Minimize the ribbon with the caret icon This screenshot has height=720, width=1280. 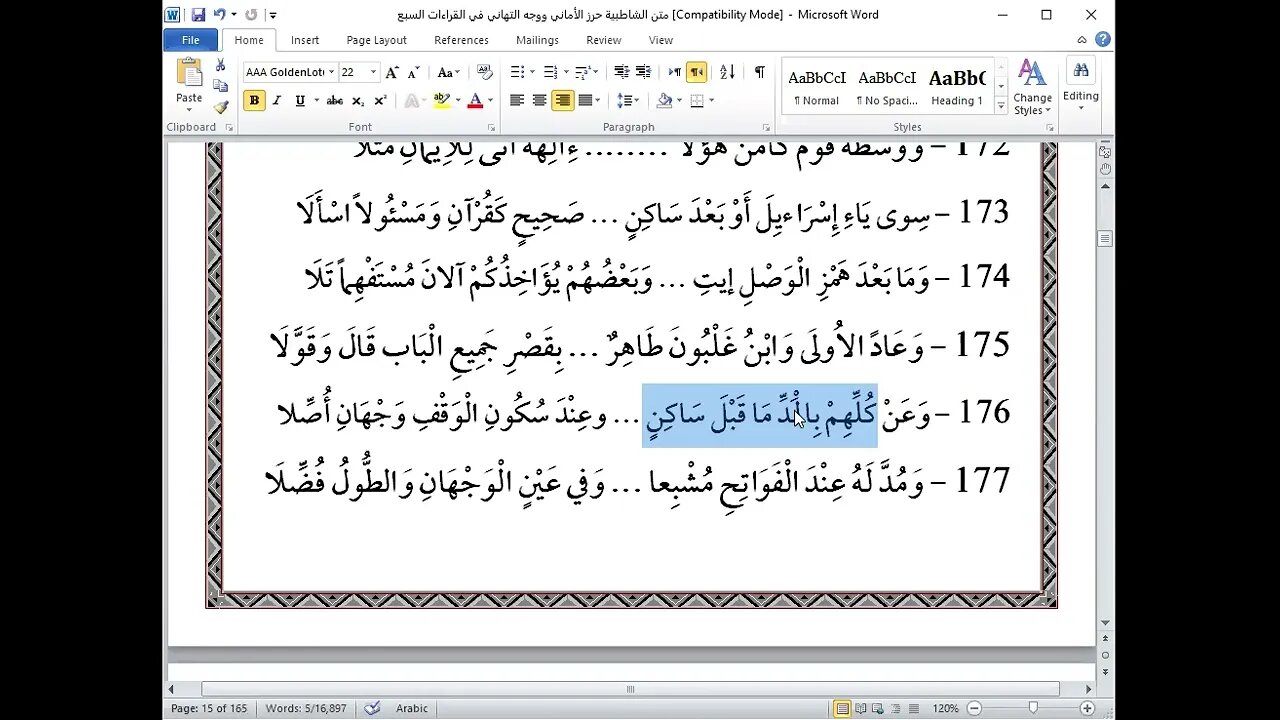click(1082, 40)
